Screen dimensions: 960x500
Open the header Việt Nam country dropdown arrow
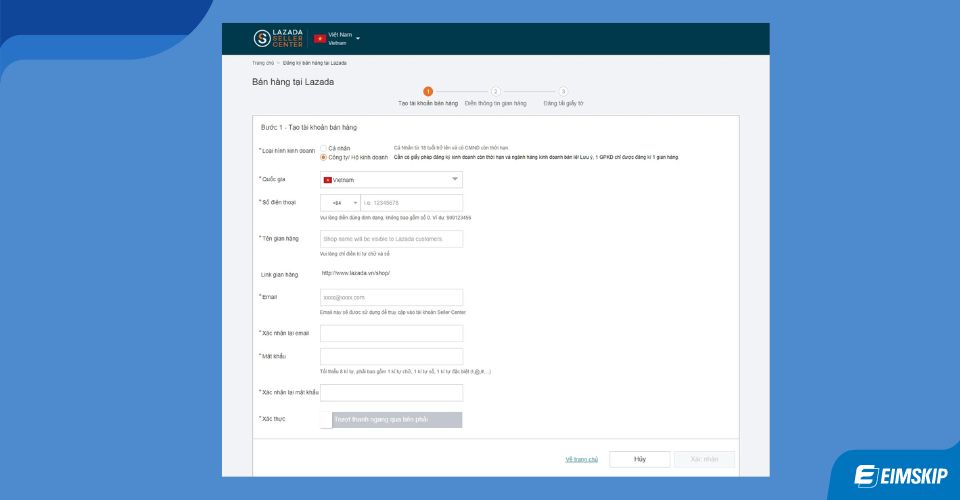point(358,39)
